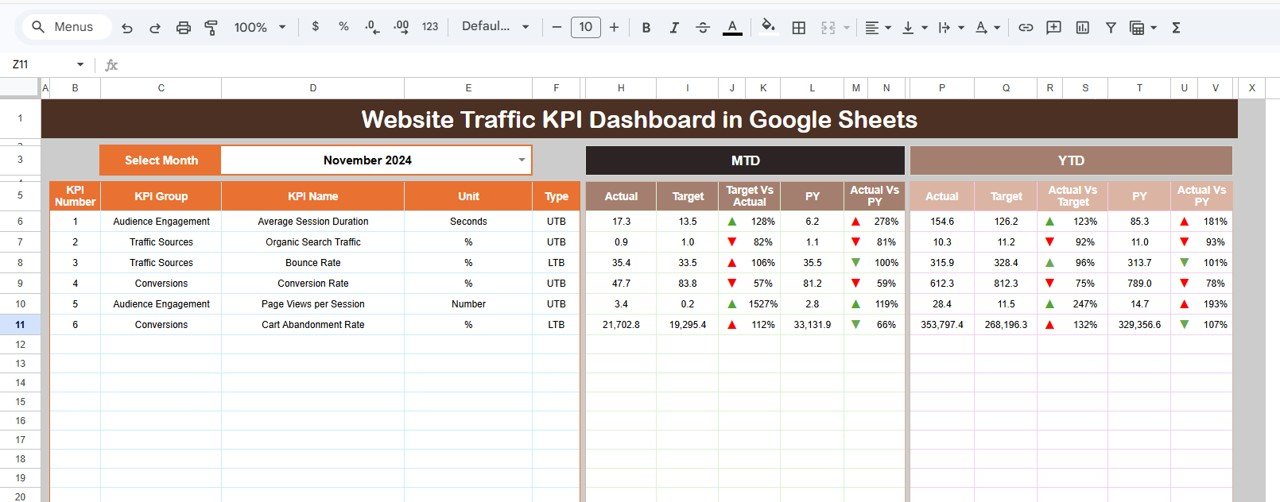
Task: Toggle italic formatting
Action: coord(674,28)
